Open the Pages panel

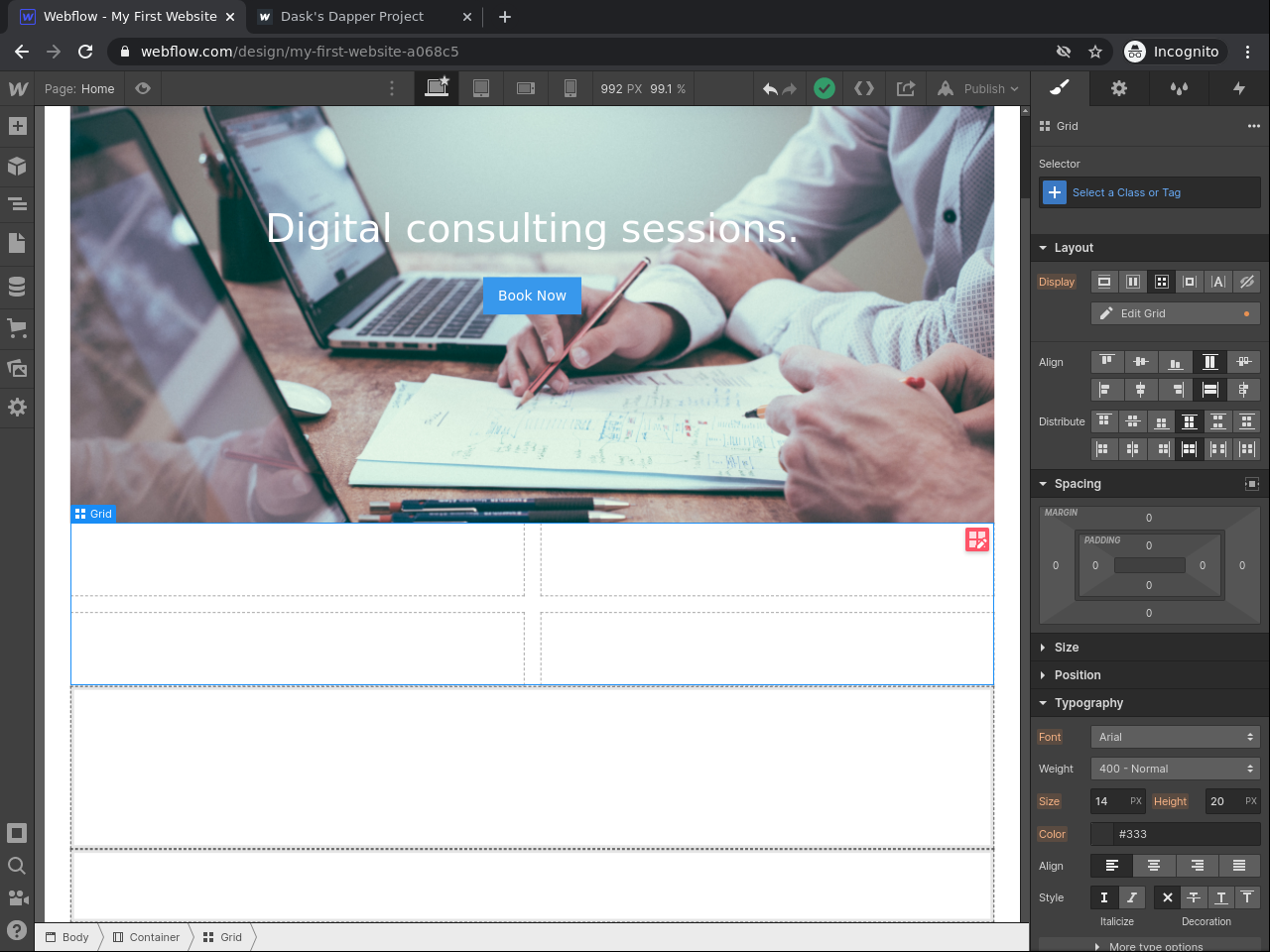[17, 243]
